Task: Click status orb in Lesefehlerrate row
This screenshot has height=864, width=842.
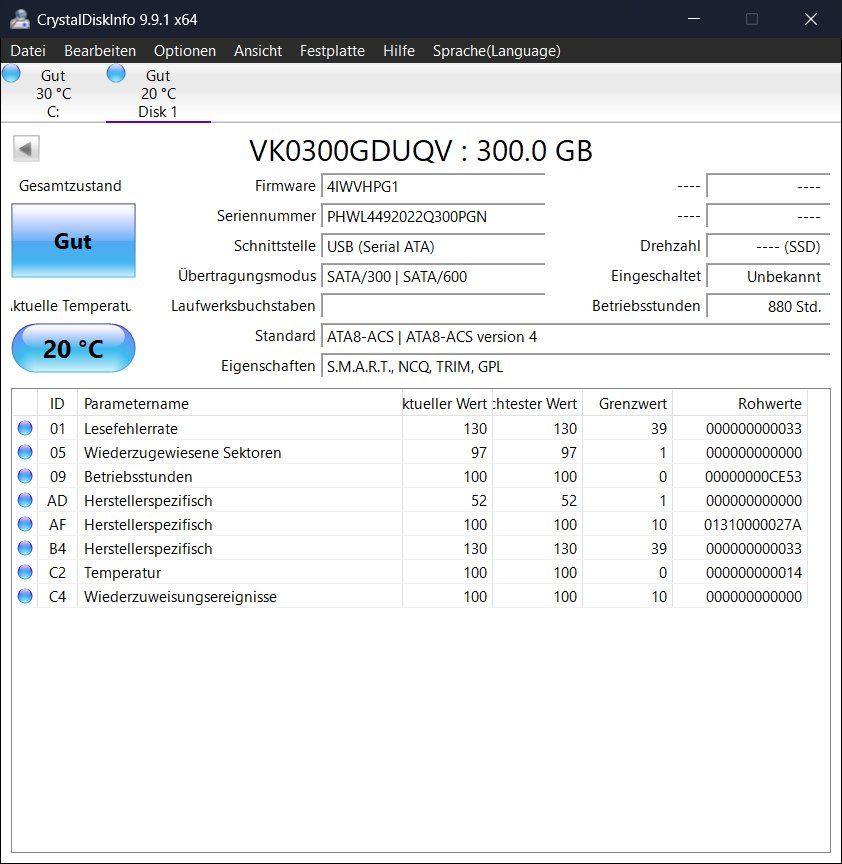Action: (x=25, y=428)
